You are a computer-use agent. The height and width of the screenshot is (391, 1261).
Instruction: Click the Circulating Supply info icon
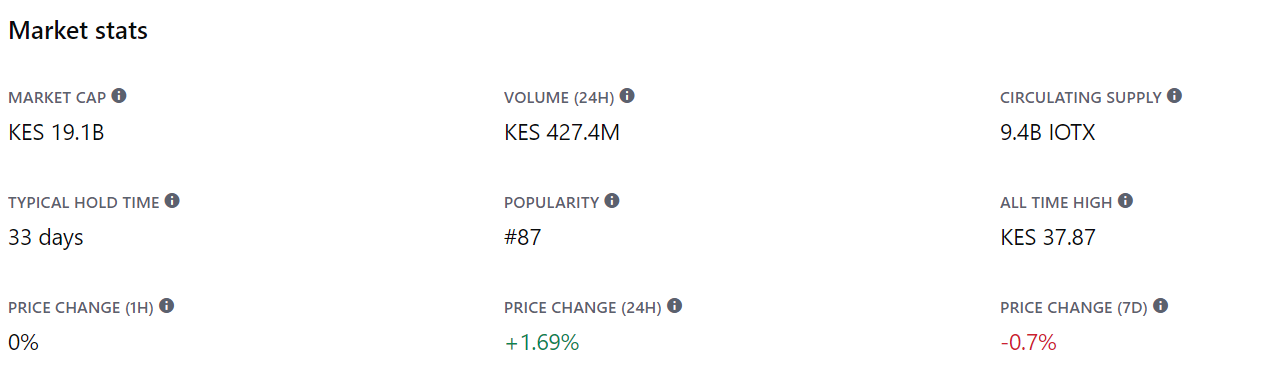1174,96
